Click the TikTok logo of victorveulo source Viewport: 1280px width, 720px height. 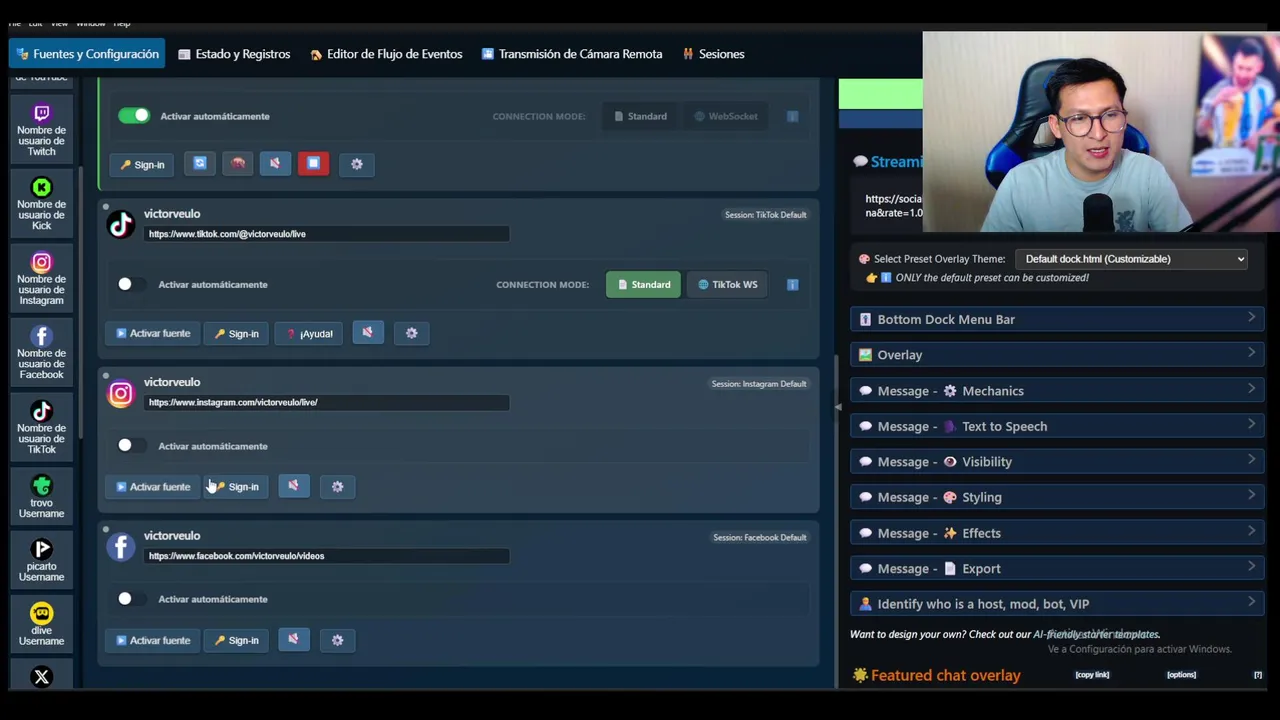(121, 225)
